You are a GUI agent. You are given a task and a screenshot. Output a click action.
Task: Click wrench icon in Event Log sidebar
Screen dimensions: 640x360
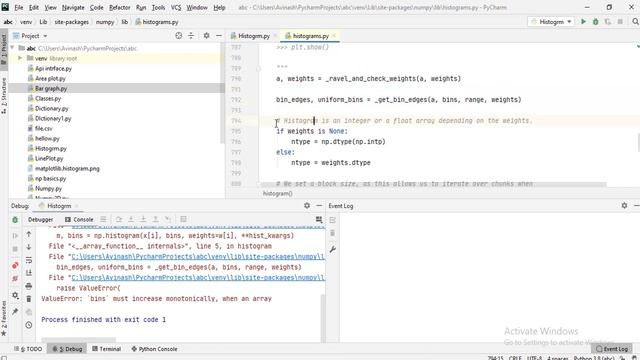click(x=332, y=249)
